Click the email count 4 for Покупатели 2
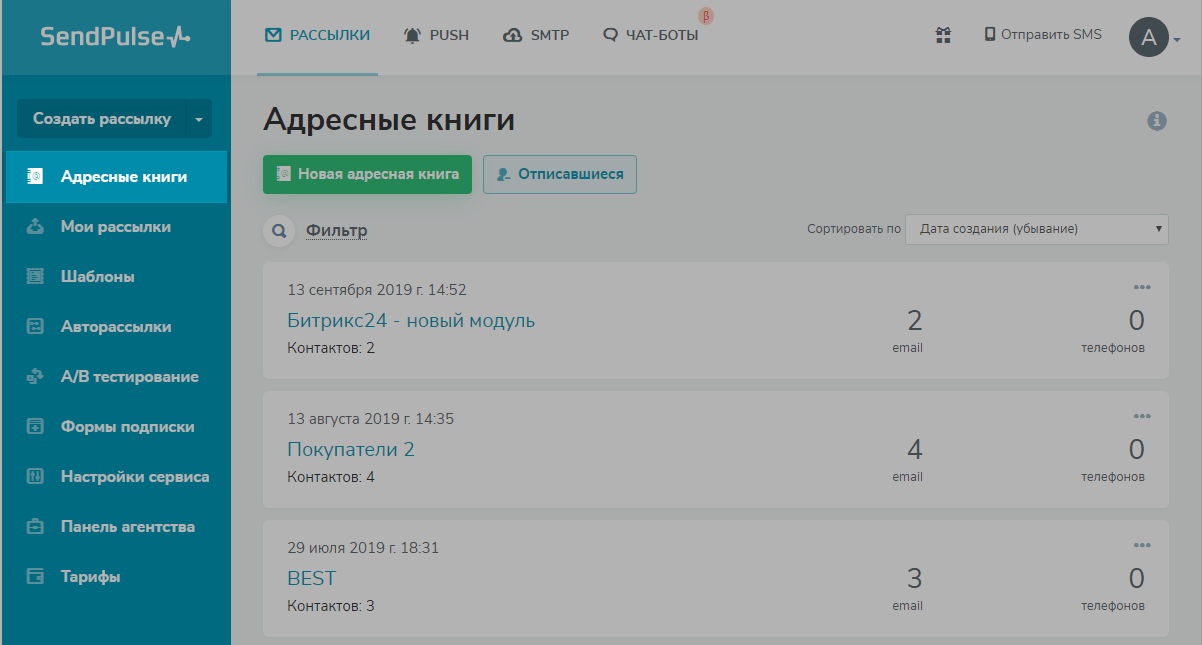The image size is (1202, 645). [x=914, y=449]
